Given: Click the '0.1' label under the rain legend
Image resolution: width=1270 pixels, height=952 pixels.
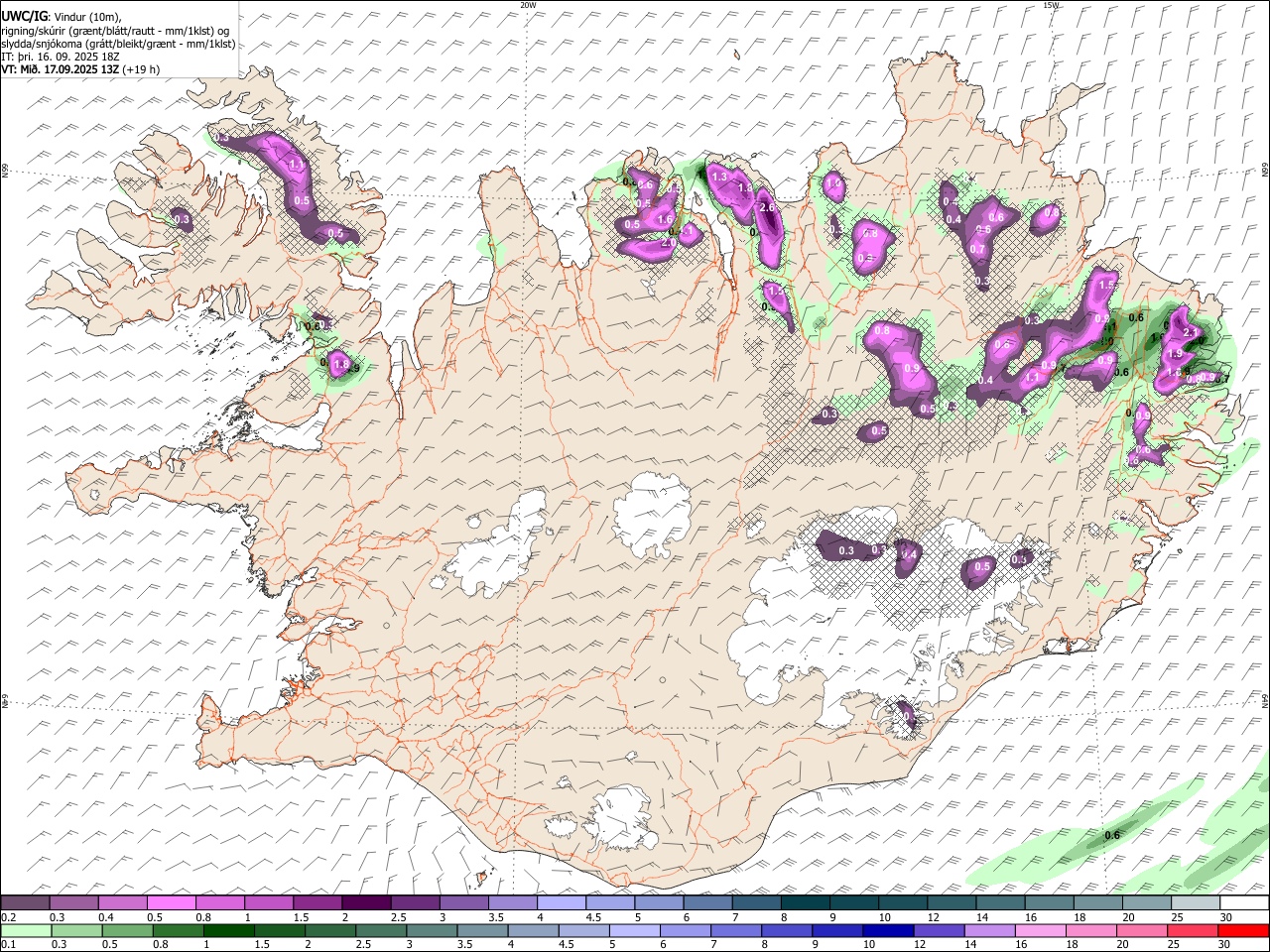Looking at the screenshot, I should pyautogui.click(x=9, y=944).
